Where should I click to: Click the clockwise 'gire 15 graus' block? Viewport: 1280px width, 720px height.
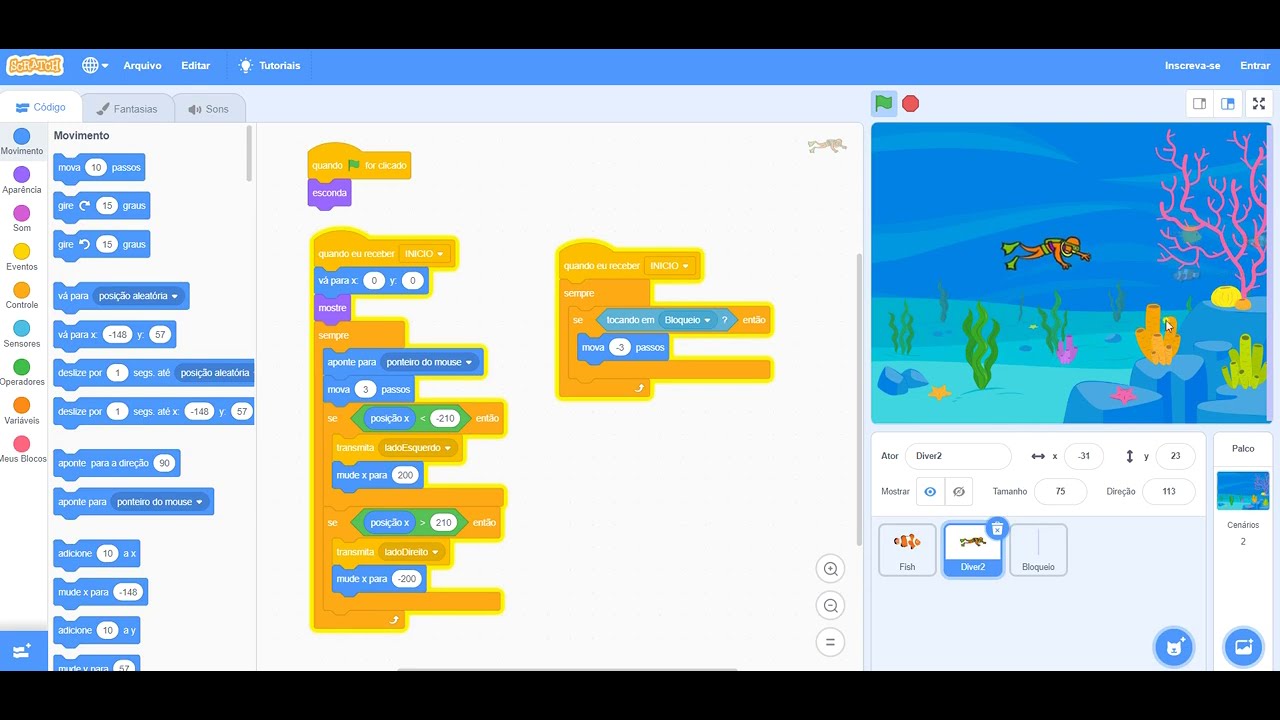(x=102, y=206)
